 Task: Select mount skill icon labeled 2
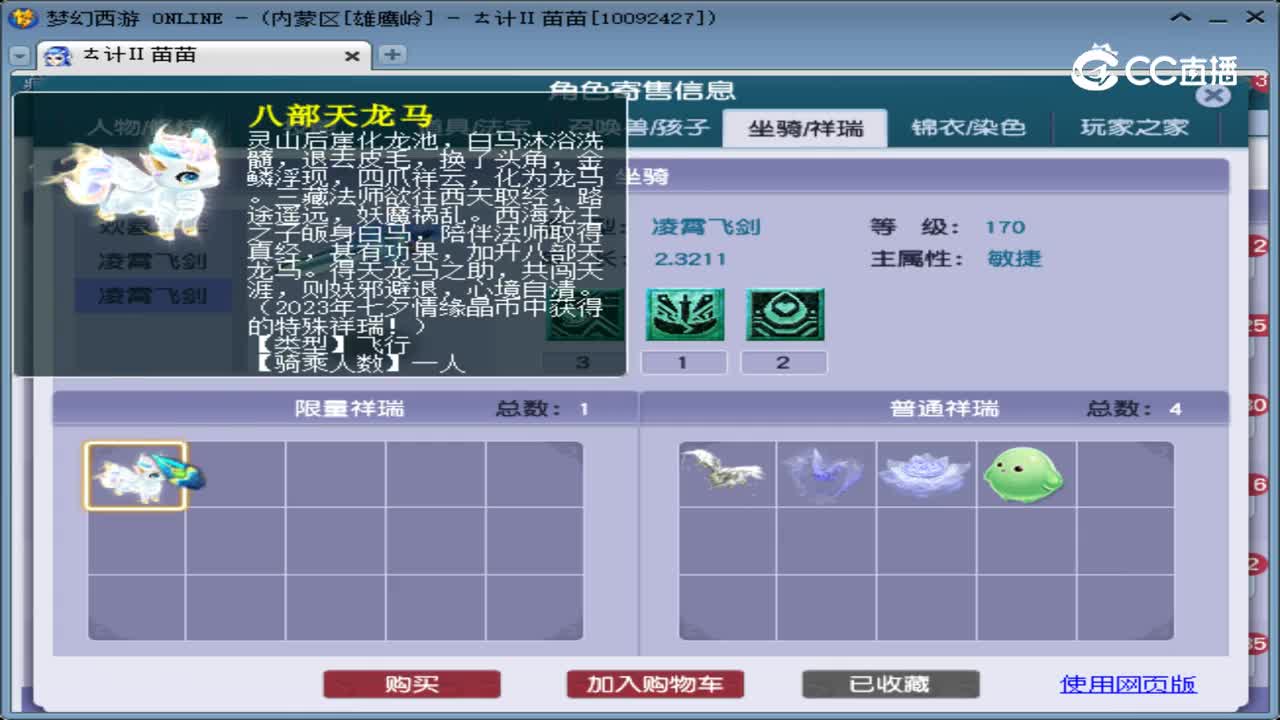[x=784, y=314]
